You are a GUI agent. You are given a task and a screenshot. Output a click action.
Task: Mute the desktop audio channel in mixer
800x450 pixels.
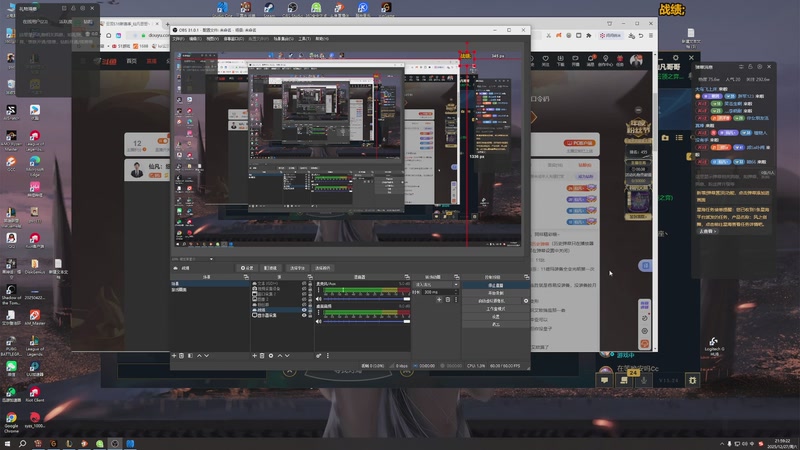[x=318, y=321]
